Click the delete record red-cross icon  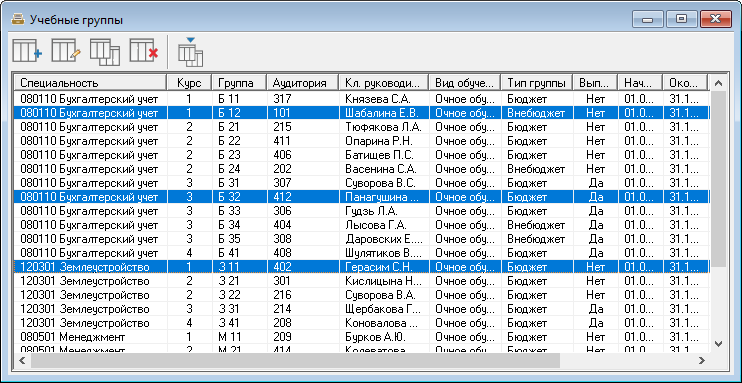click(x=144, y=51)
